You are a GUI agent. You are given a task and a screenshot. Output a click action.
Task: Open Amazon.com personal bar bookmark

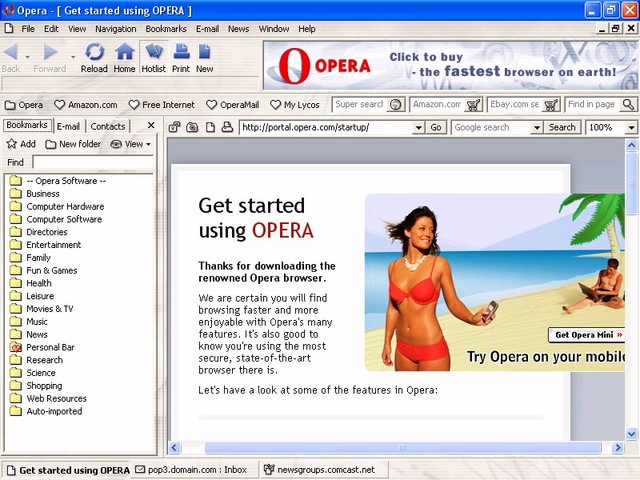coord(86,105)
